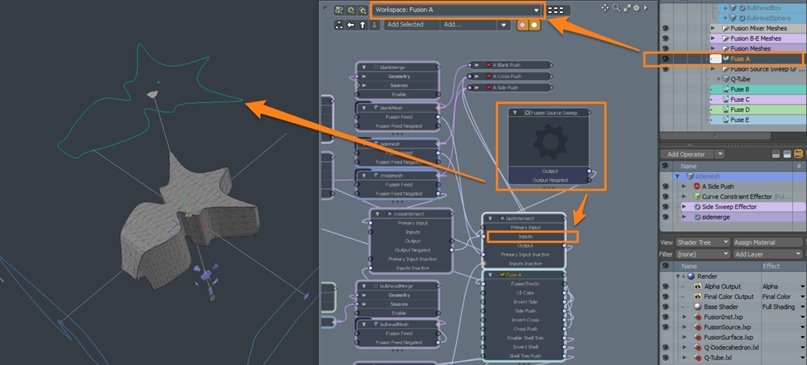Click the white circle toggle icon
The height and width of the screenshot is (365, 807).
click(534, 25)
